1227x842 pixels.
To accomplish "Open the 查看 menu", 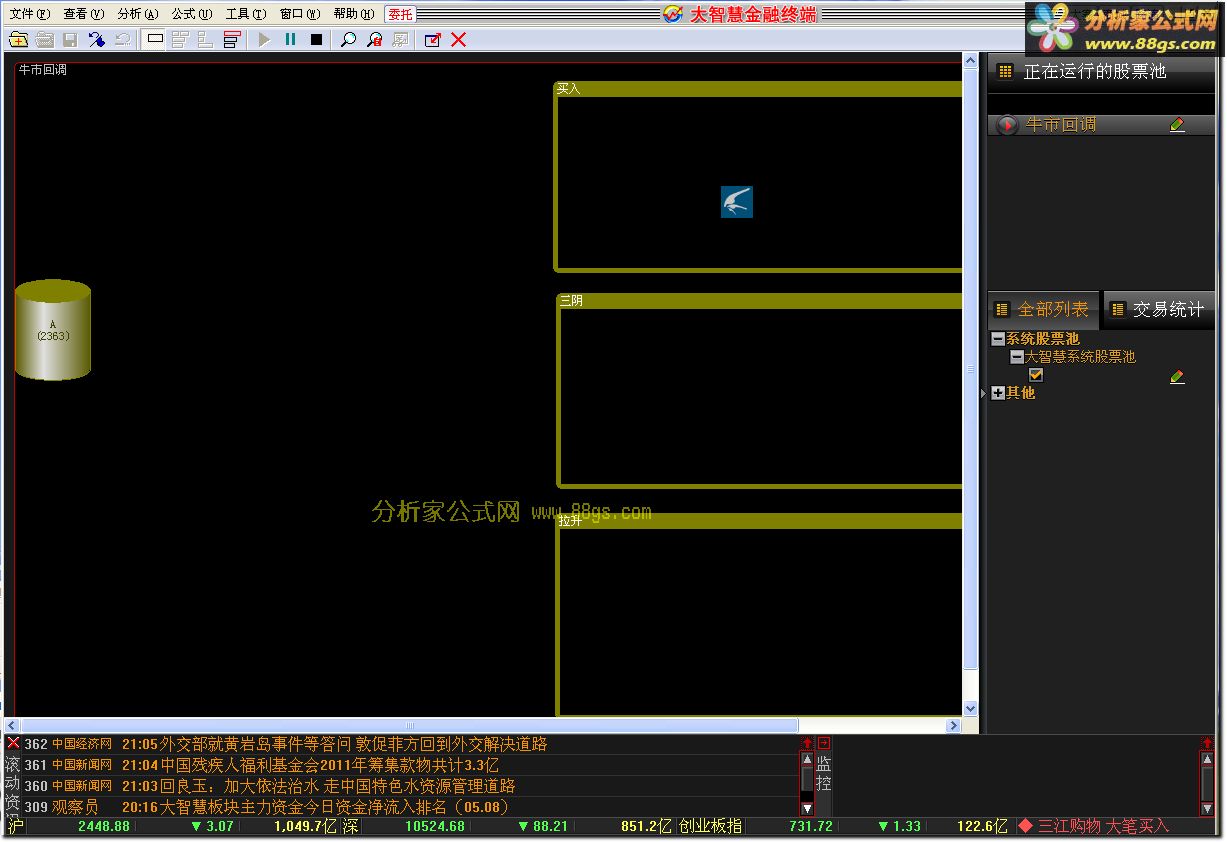I will tap(83, 14).
